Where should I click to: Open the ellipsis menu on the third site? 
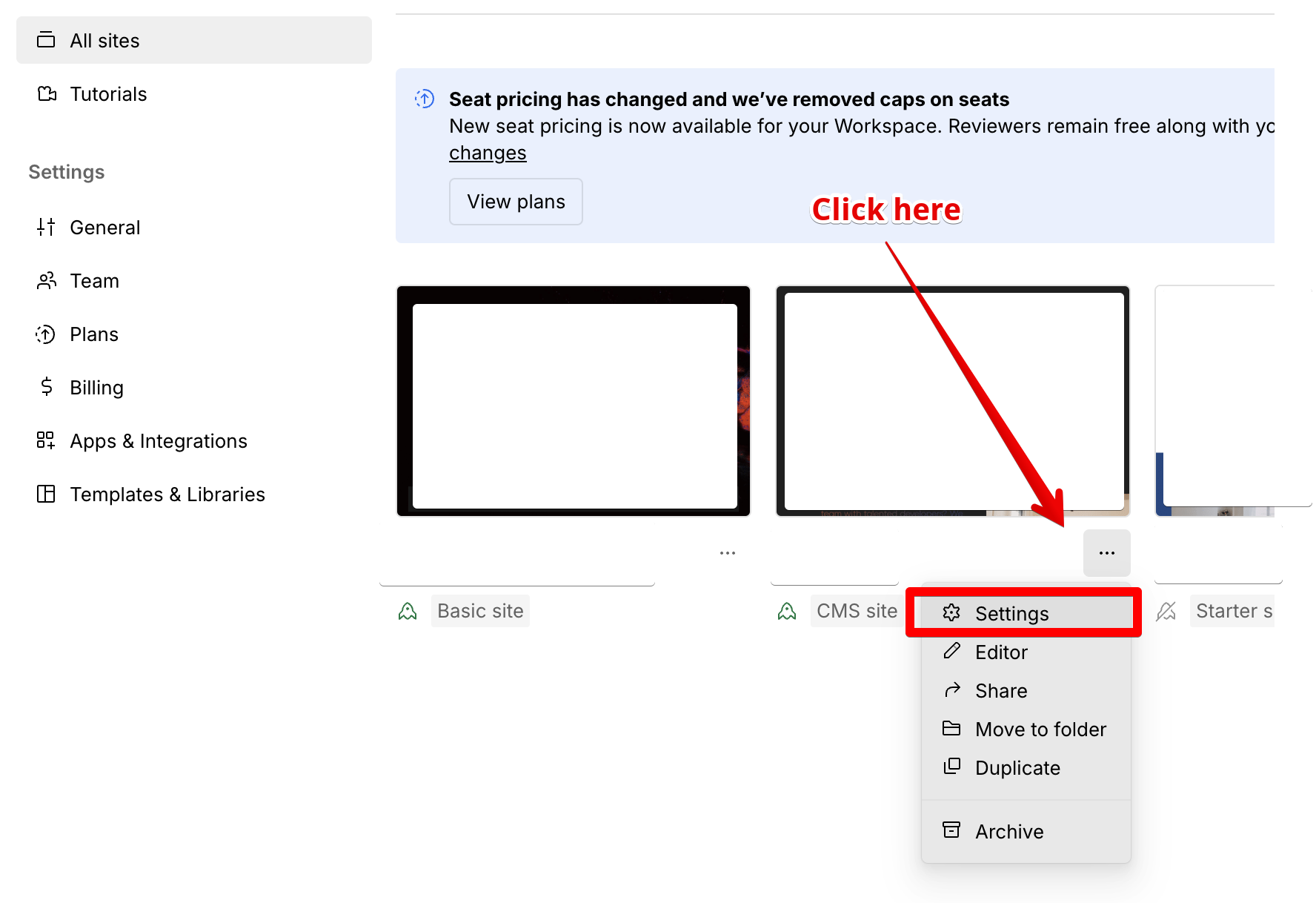[1106, 552]
